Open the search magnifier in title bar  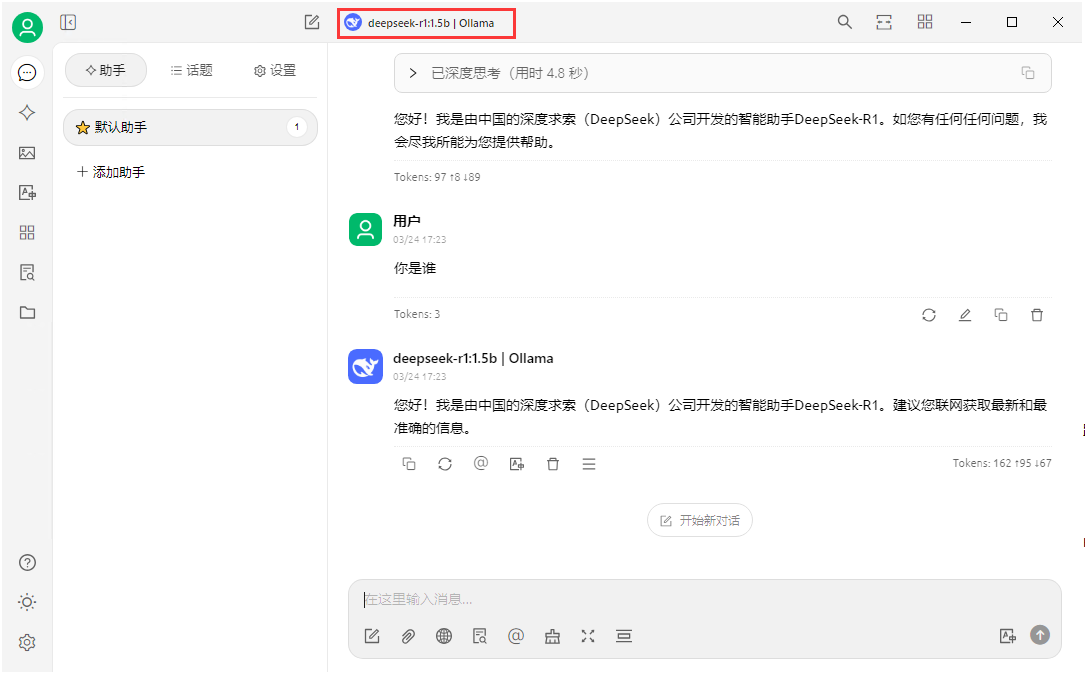[x=844, y=22]
